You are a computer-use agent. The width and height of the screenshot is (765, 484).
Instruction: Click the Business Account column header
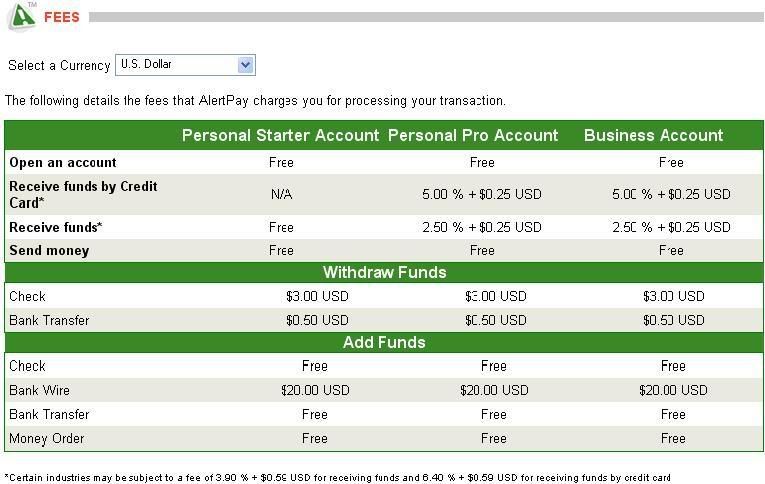[x=653, y=135]
